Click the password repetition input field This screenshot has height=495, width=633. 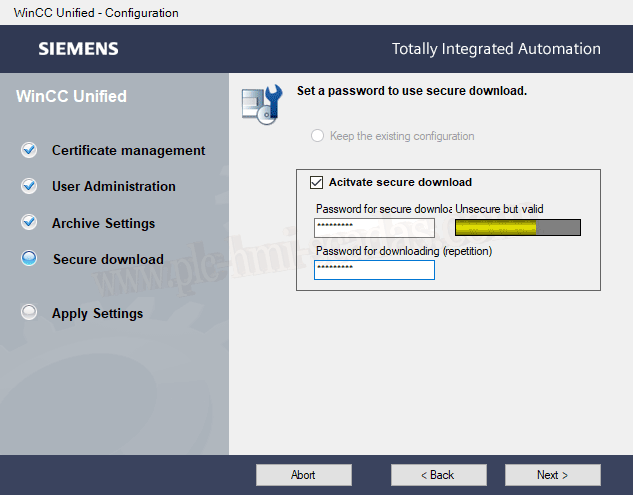coord(374,270)
